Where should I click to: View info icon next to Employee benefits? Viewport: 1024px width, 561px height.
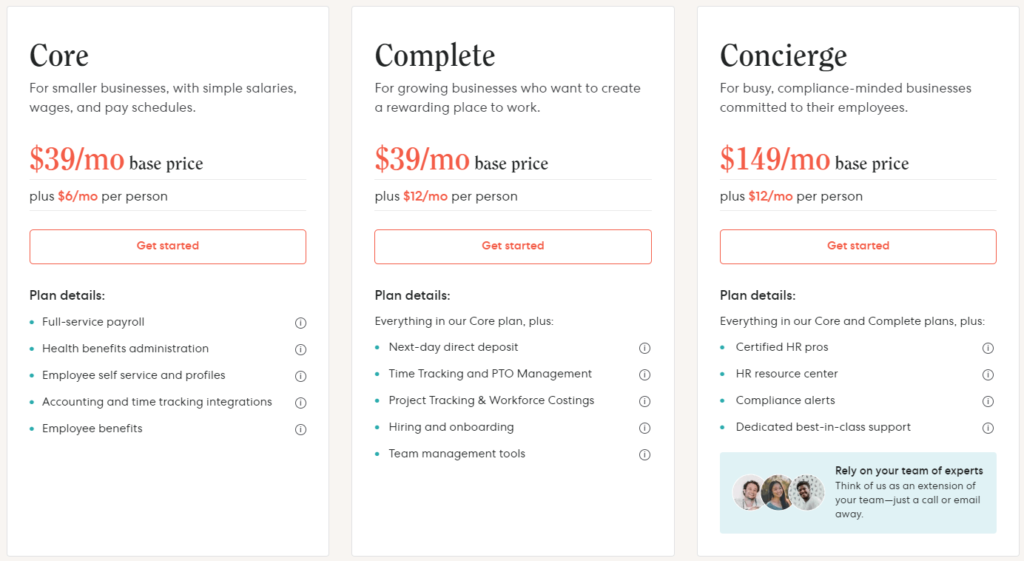click(300, 429)
